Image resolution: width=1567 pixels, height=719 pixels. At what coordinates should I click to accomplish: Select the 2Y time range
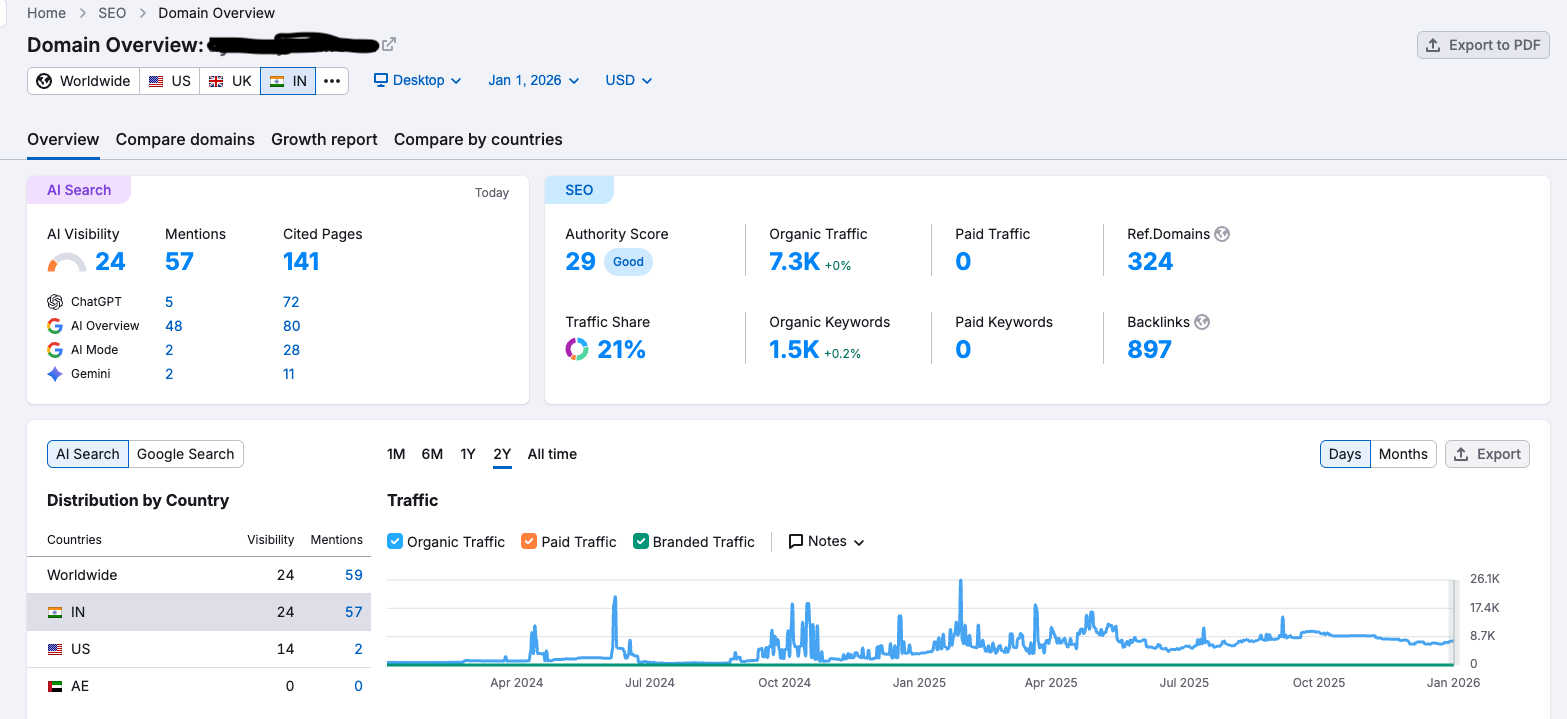coord(502,454)
